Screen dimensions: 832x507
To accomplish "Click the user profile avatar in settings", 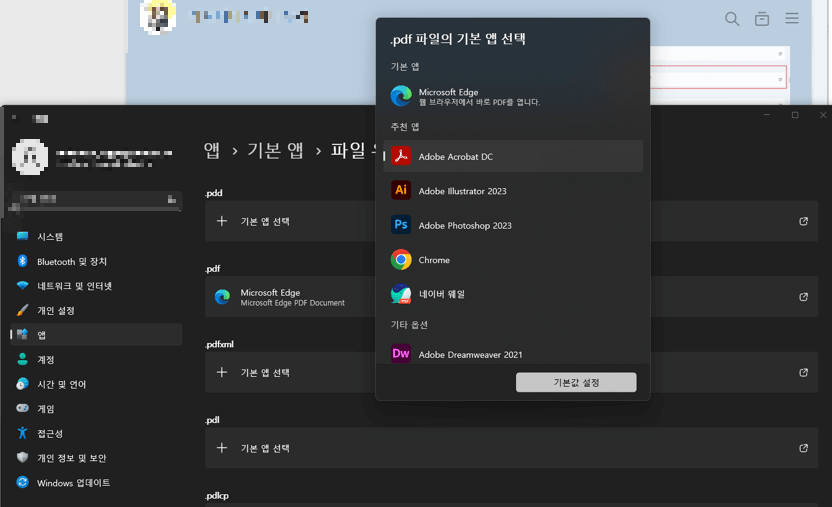I will [x=30, y=157].
